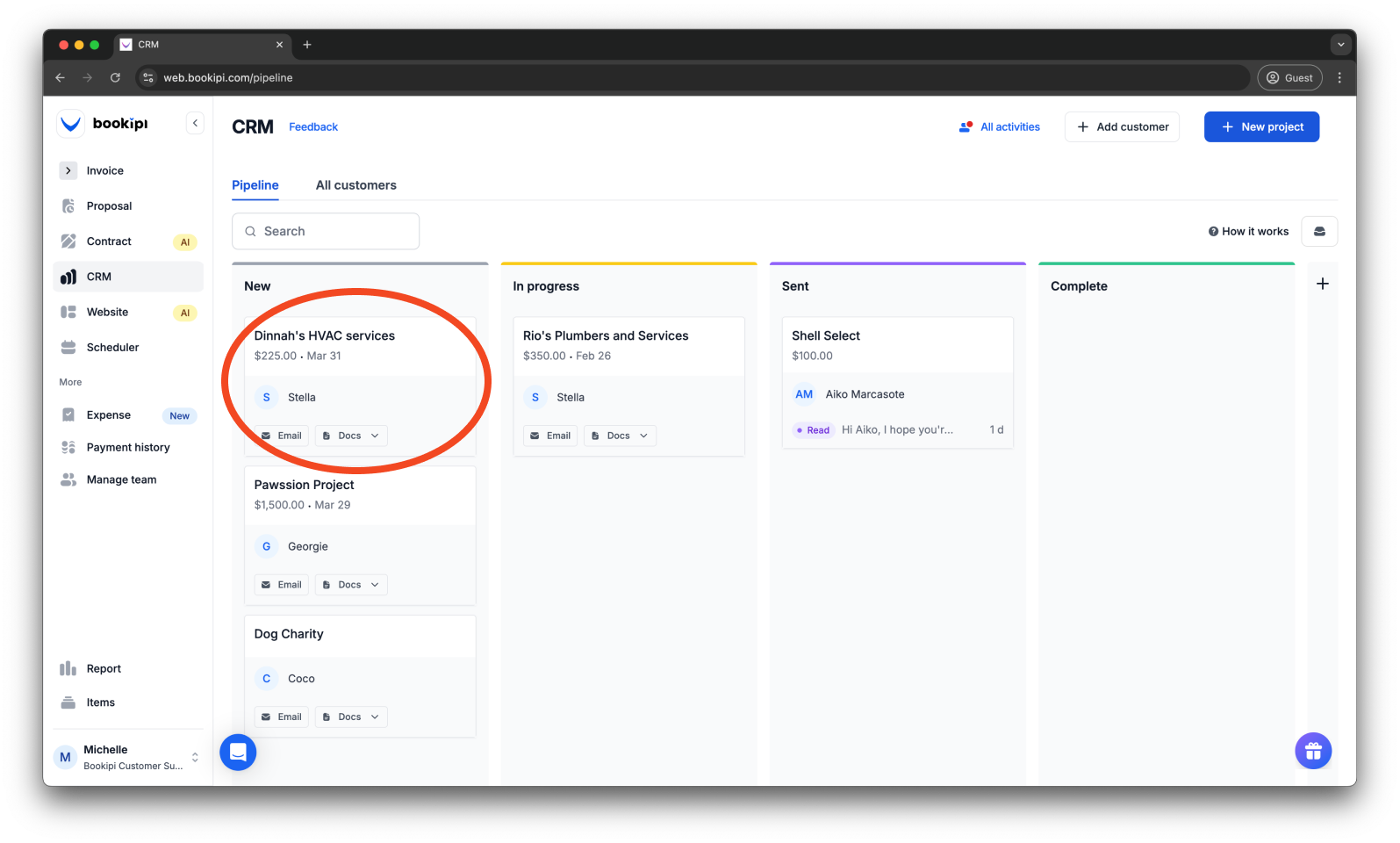Viewport: 1400px width, 843px height.
Task: Collapse the sidebar with the chevron button
Action: tap(195, 124)
